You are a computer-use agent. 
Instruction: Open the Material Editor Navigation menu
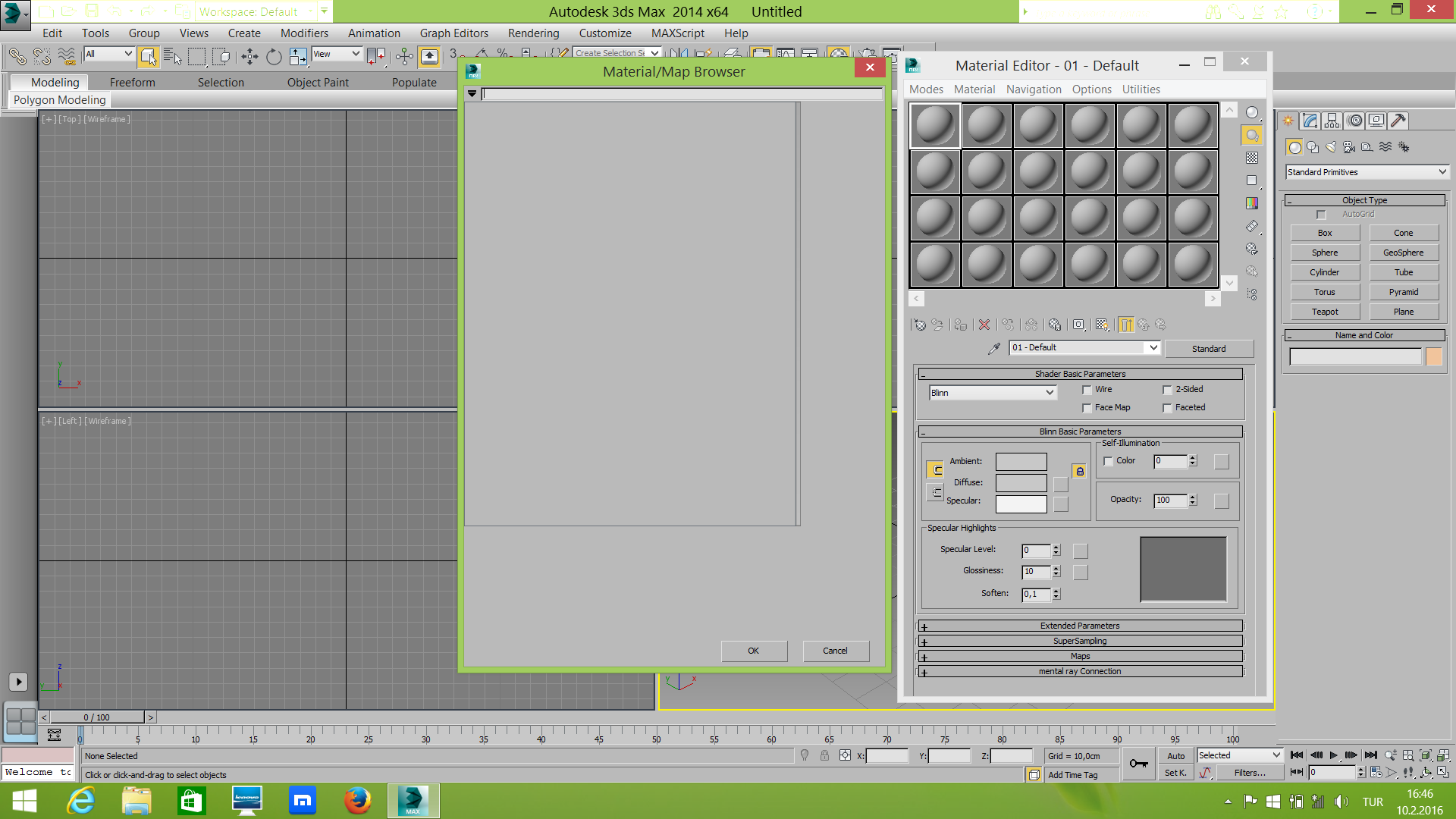point(1034,89)
